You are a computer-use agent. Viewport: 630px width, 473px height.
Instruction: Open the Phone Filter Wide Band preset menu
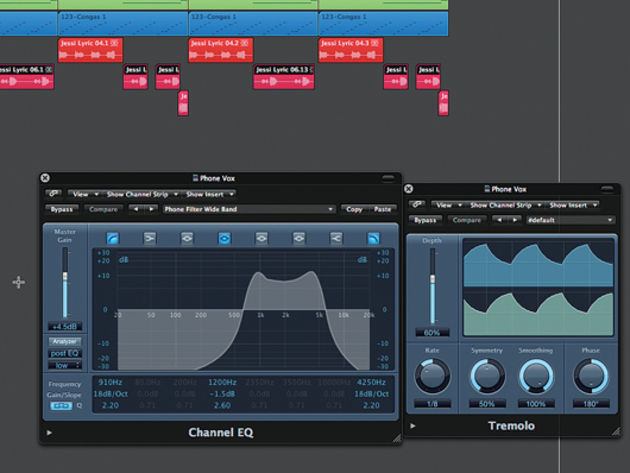[248, 209]
